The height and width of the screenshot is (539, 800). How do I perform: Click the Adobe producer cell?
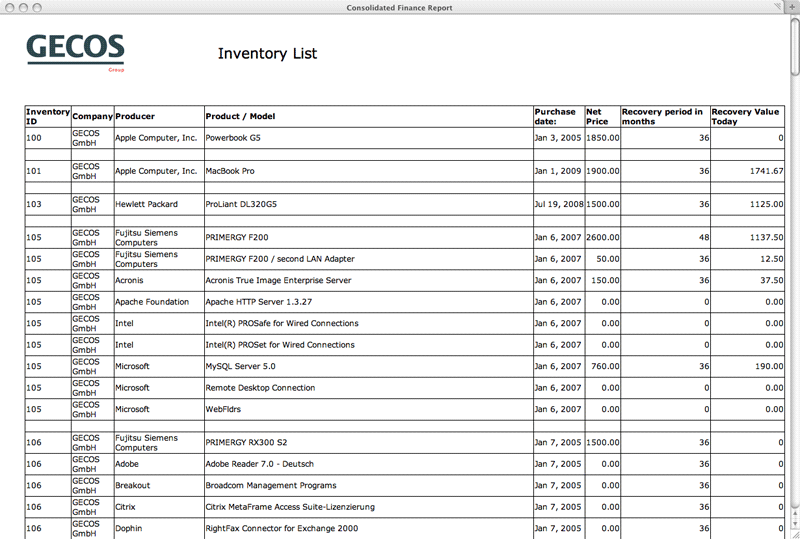click(159, 464)
